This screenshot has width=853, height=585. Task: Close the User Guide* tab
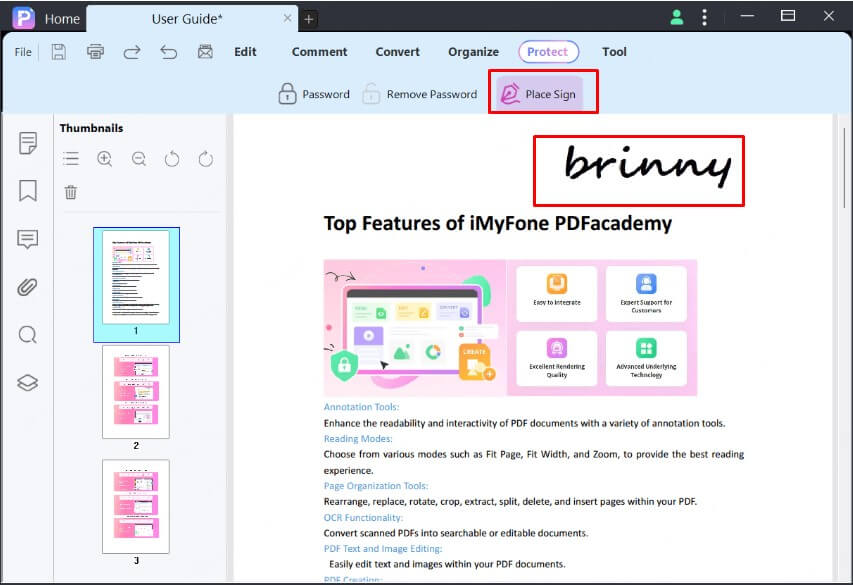(287, 19)
